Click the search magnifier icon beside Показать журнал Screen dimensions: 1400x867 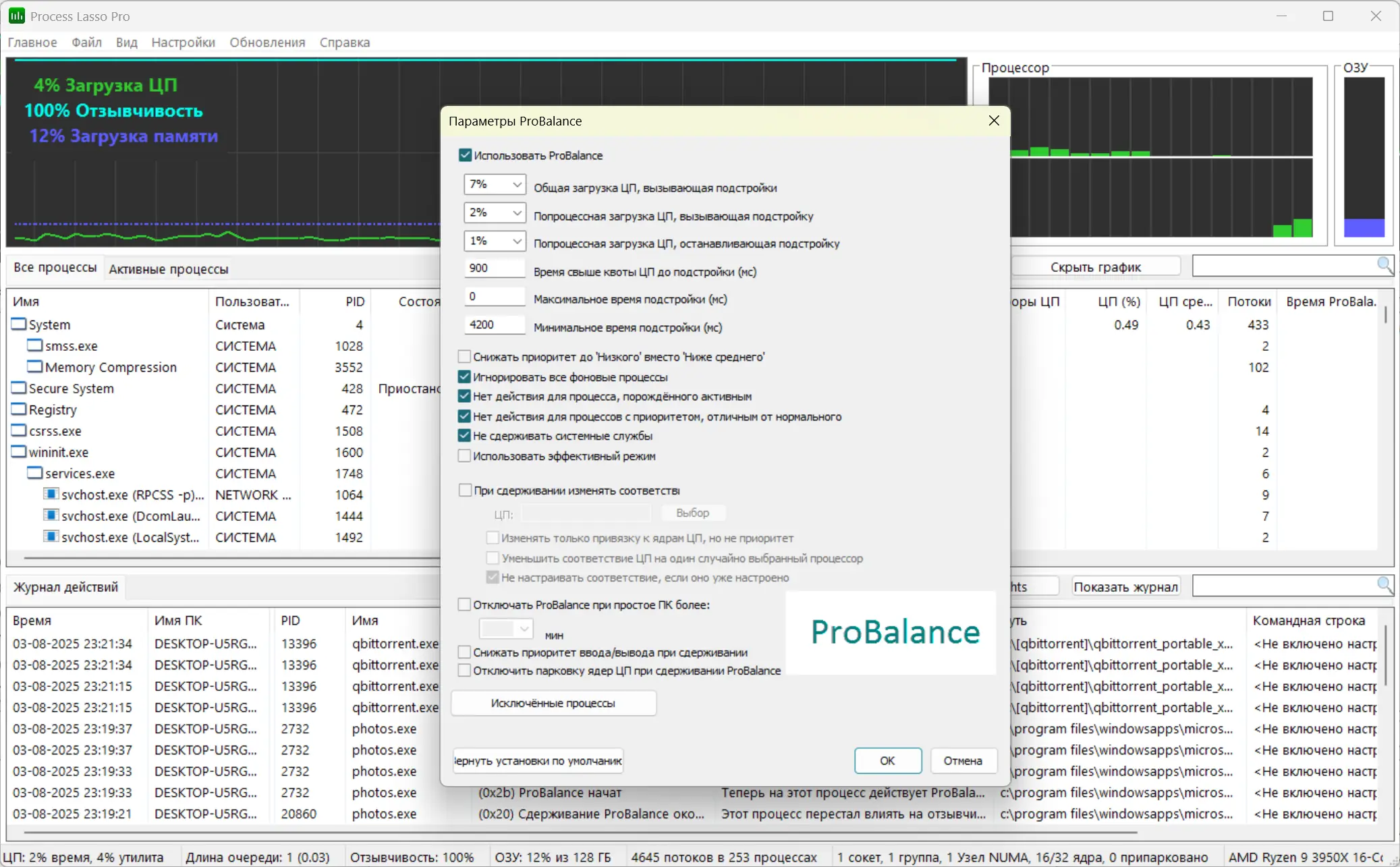(x=1384, y=586)
